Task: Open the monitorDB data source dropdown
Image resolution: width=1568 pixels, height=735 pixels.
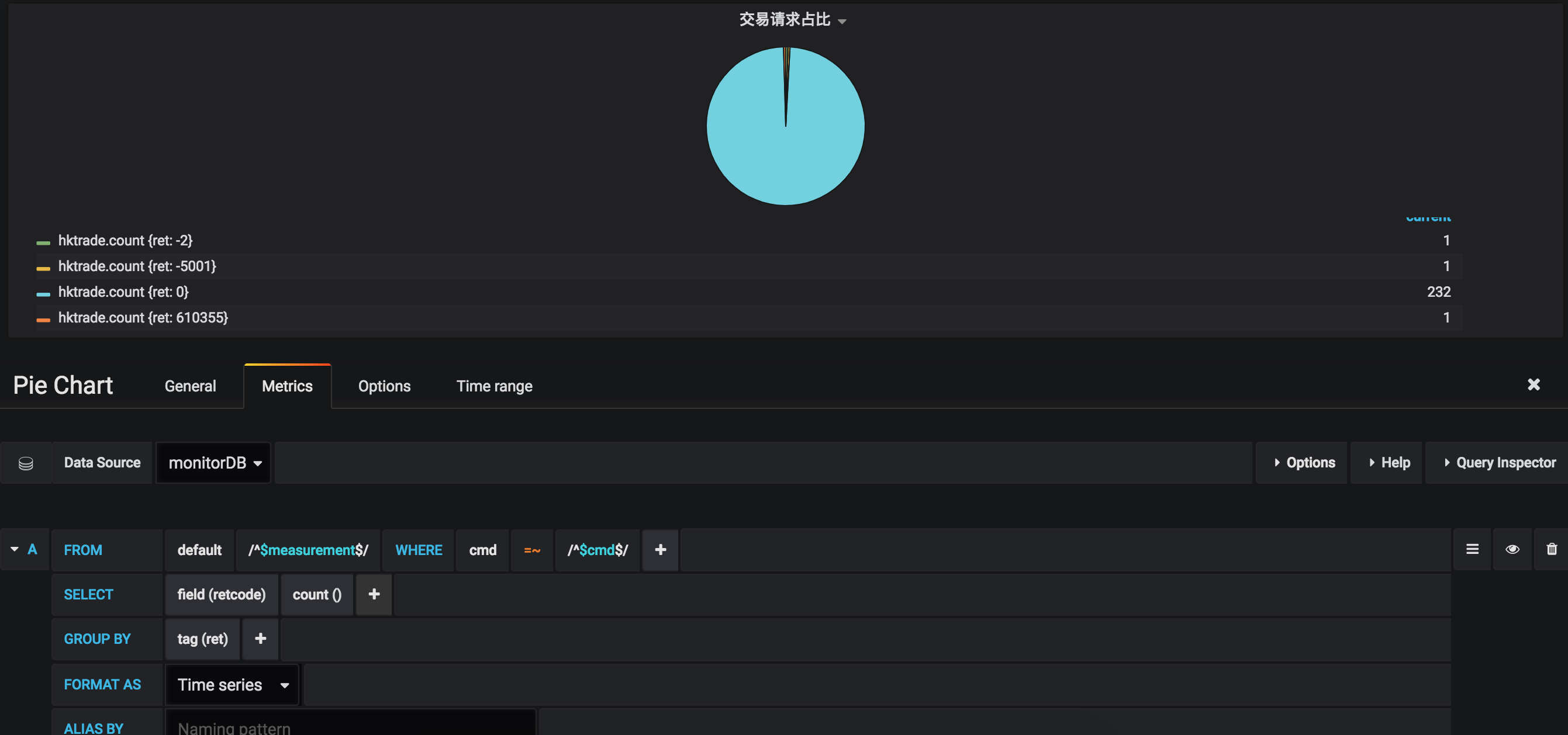Action: coord(213,462)
